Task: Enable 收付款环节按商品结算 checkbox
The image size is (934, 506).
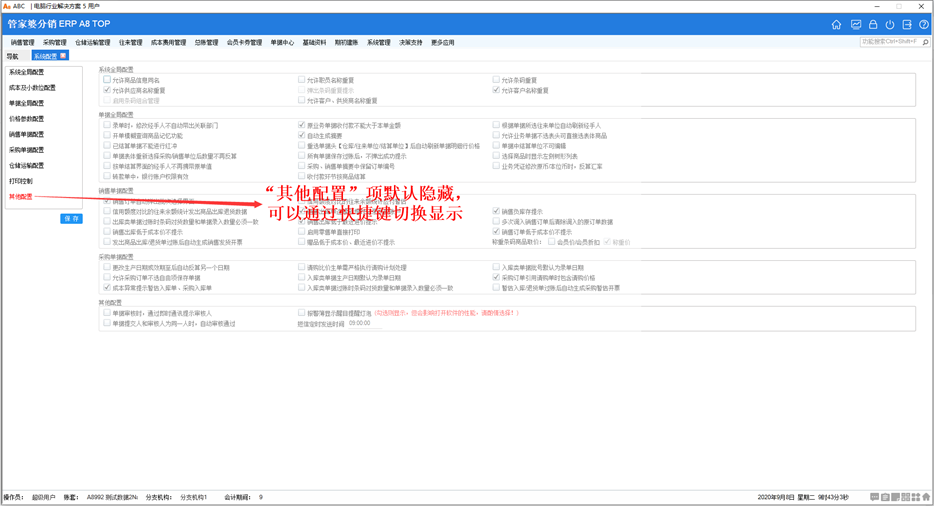Action: (302, 176)
